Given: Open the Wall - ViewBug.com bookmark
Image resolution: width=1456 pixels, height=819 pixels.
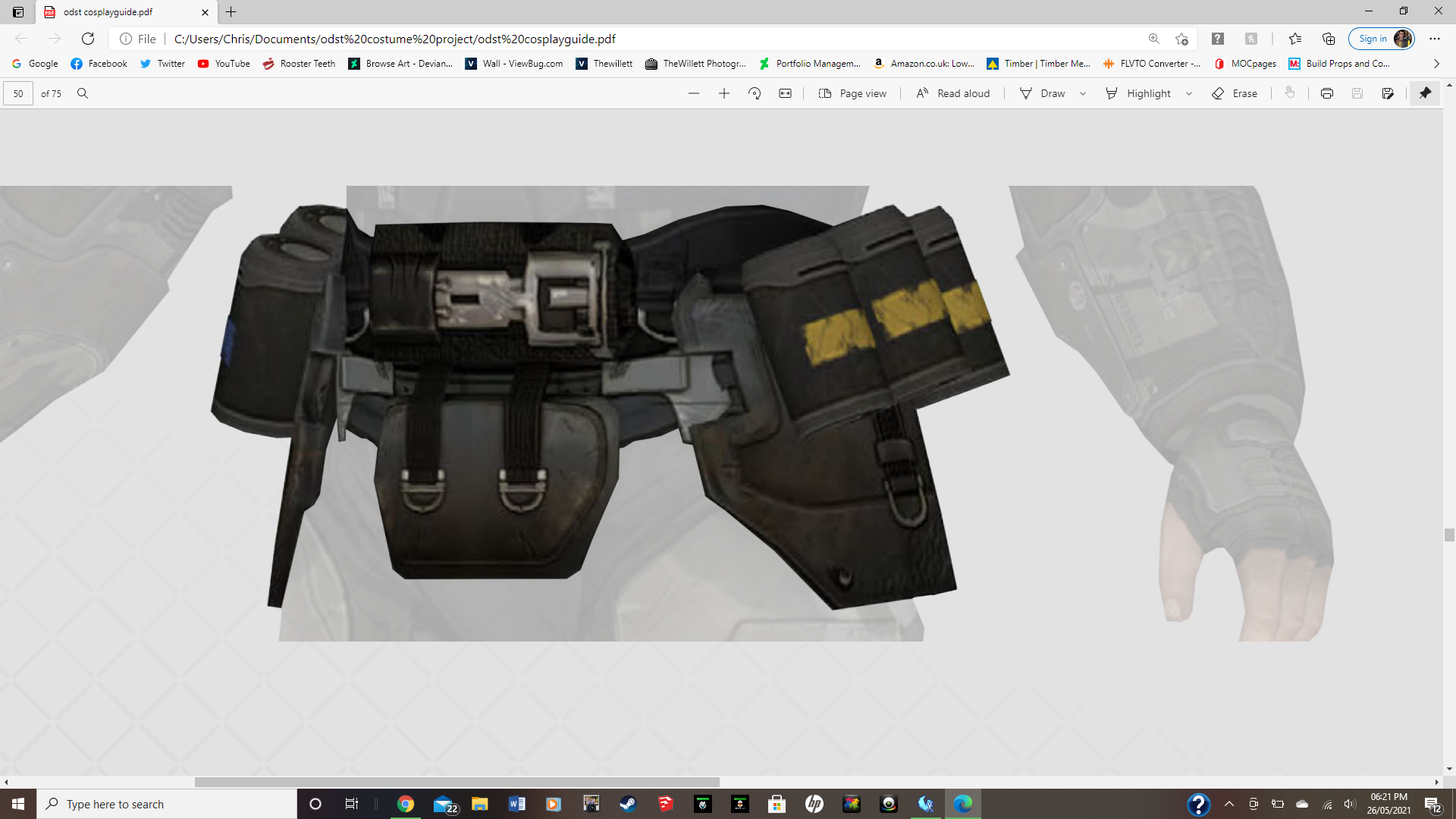Looking at the screenshot, I should [514, 64].
